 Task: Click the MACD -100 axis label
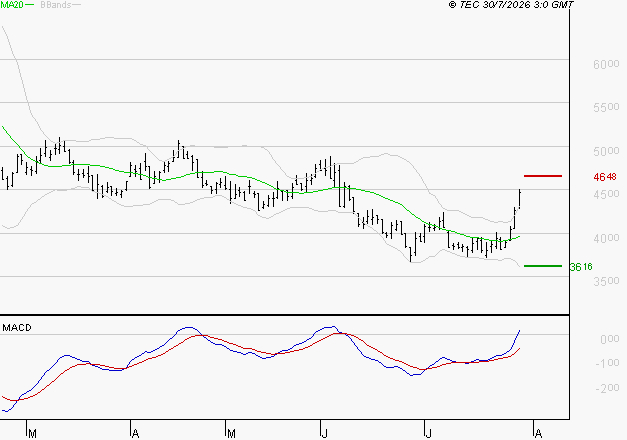(607, 363)
